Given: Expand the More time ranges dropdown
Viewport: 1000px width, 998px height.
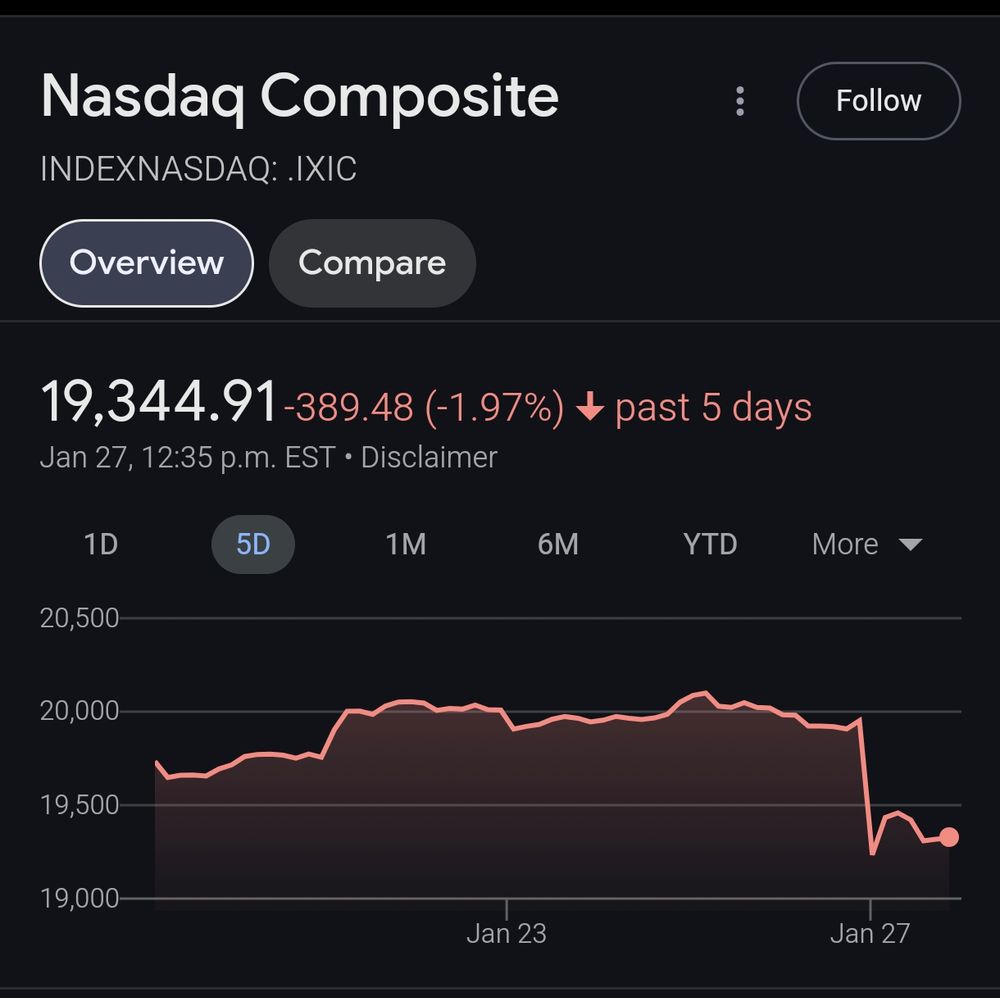Looking at the screenshot, I should coord(866,545).
